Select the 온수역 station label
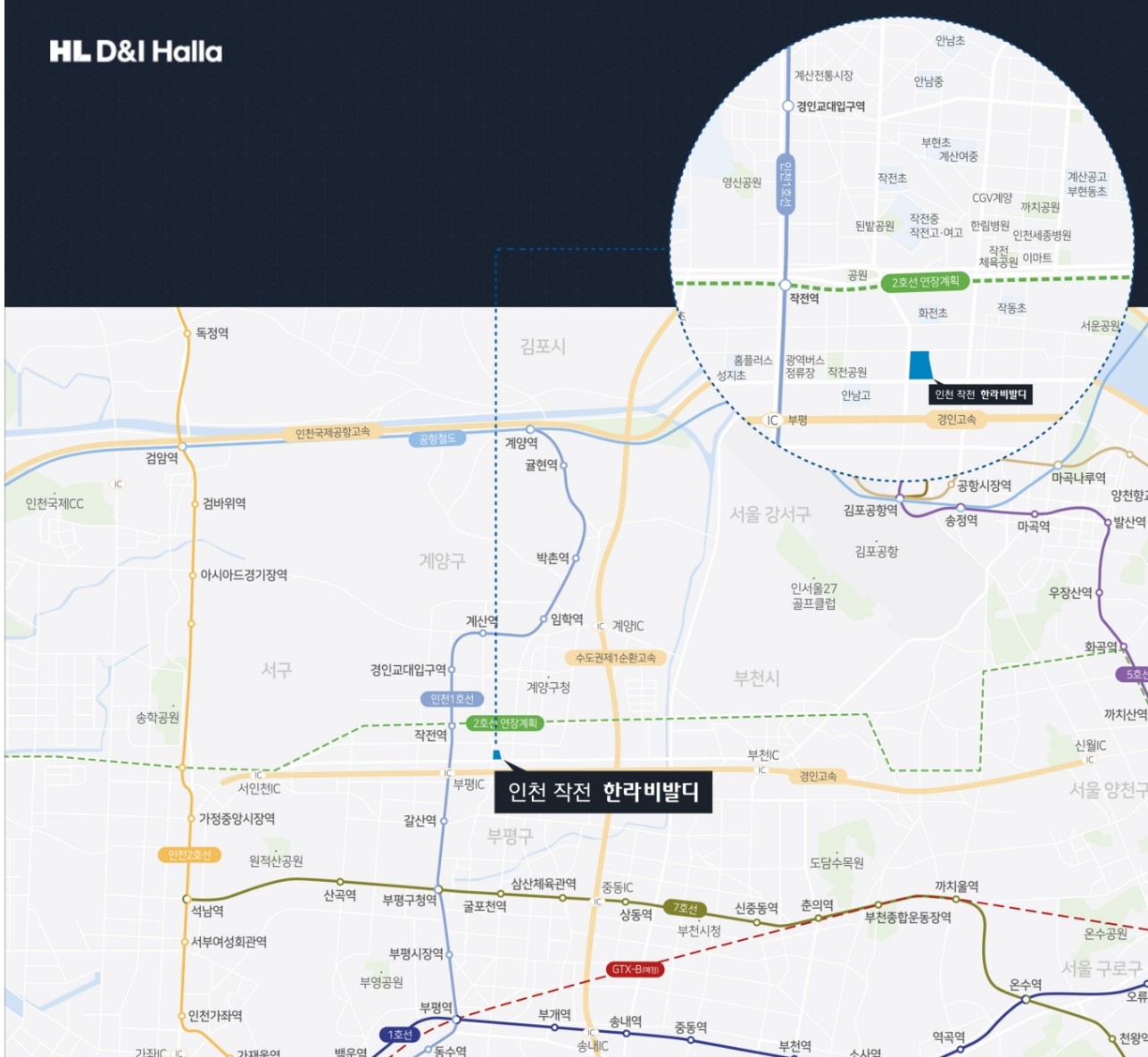The height and width of the screenshot is (1057, 1148). click(1026, 985)
